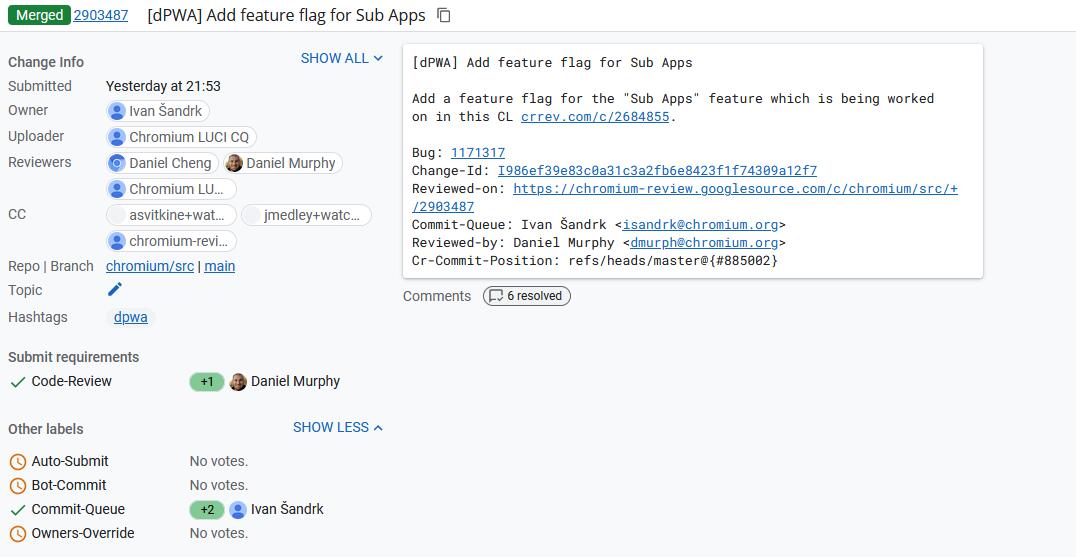Click the Daniel Cheng reviewer avatar icon

click(117, 163)
